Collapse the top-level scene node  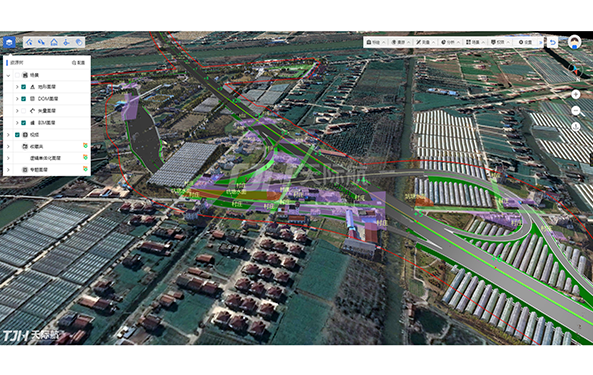point(8,75)
